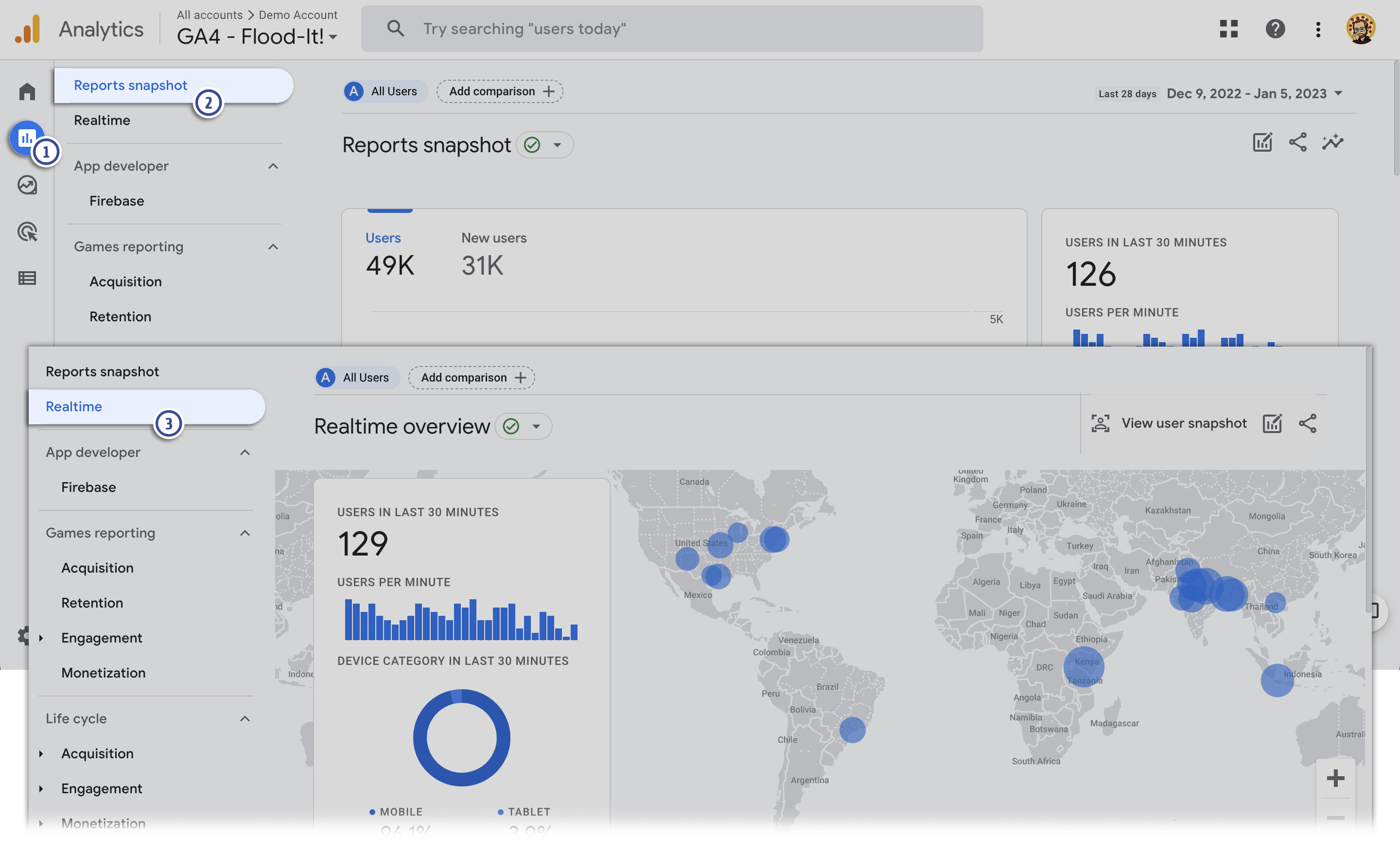Click the MOBILE legend entry
Screen dimensions: 1400x853
396,812
